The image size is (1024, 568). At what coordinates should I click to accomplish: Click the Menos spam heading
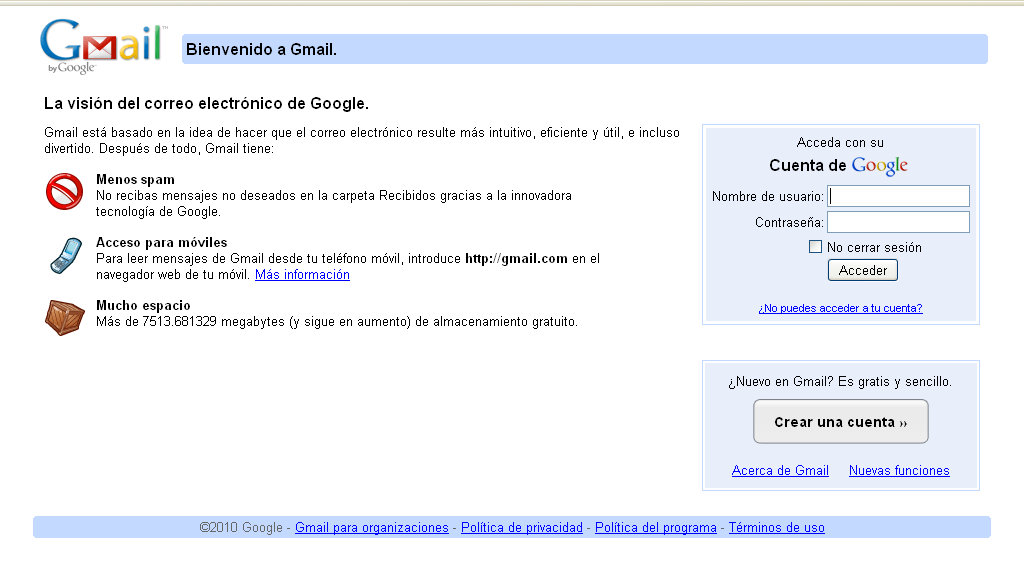[135, 180]
